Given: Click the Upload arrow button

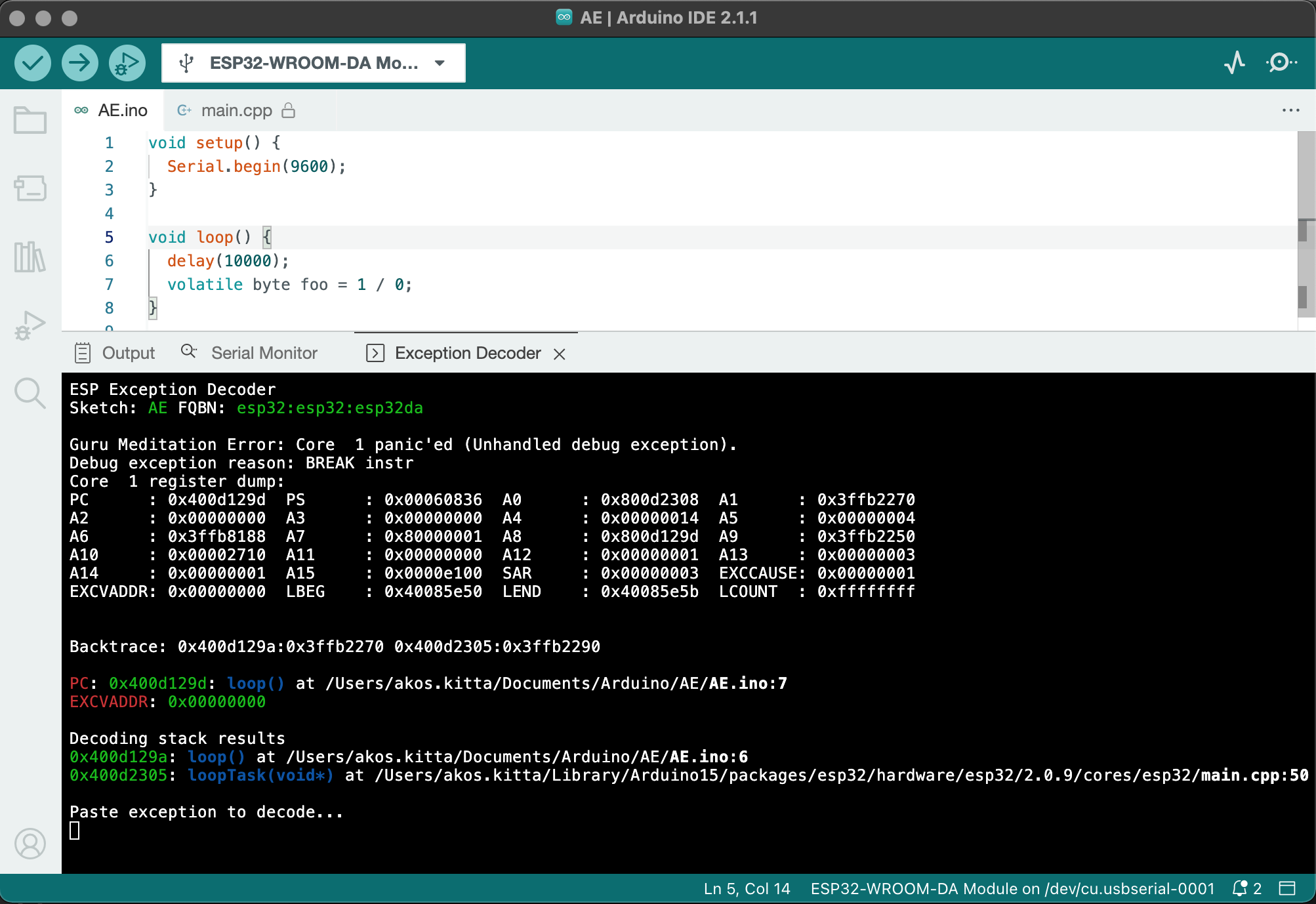Looking at the screenshot, I should tap(80, 63).
